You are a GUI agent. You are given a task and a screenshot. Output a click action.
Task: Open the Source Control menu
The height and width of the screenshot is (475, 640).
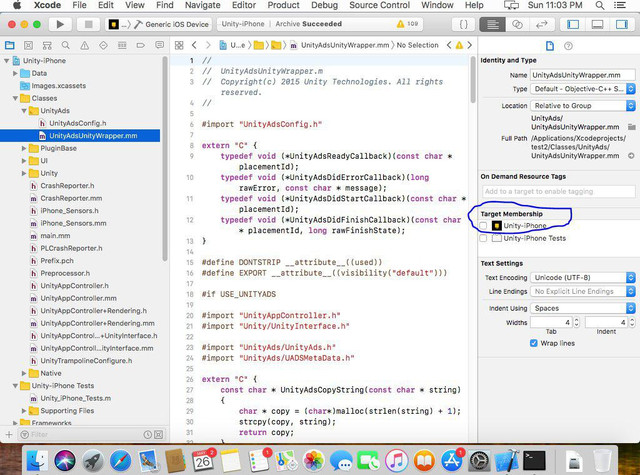coord(379,5)
